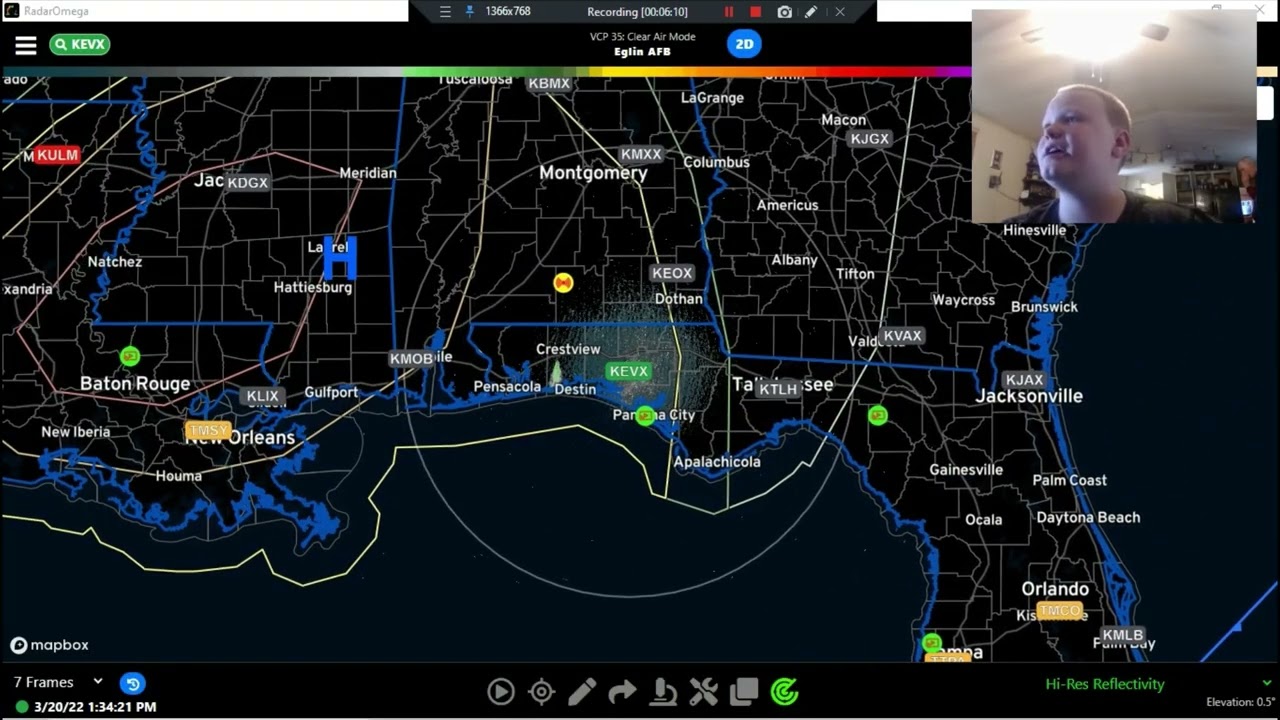Select the TMSY terminal radar site
The height and width of the screenshot is (720, 1280).
208,431
